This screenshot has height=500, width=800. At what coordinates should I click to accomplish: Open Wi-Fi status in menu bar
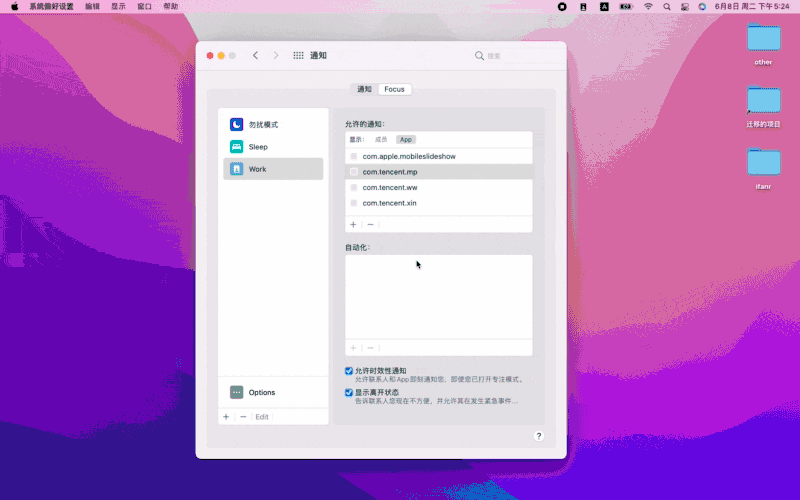648,7
